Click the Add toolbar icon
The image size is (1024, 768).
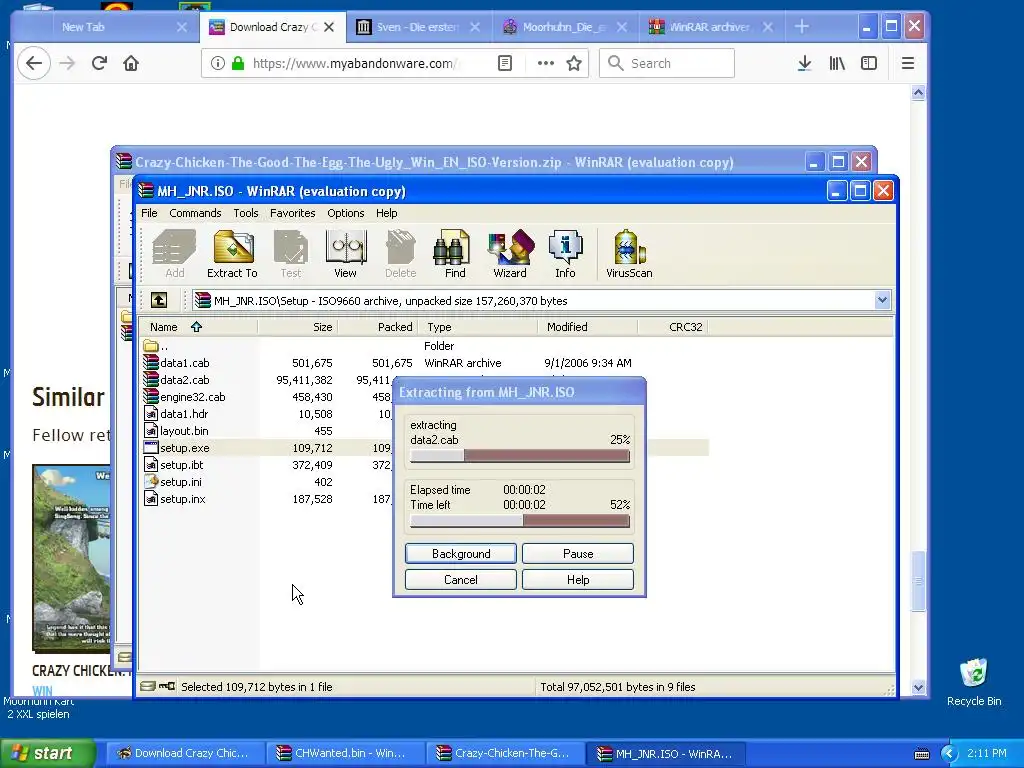(x=174, y=254)
